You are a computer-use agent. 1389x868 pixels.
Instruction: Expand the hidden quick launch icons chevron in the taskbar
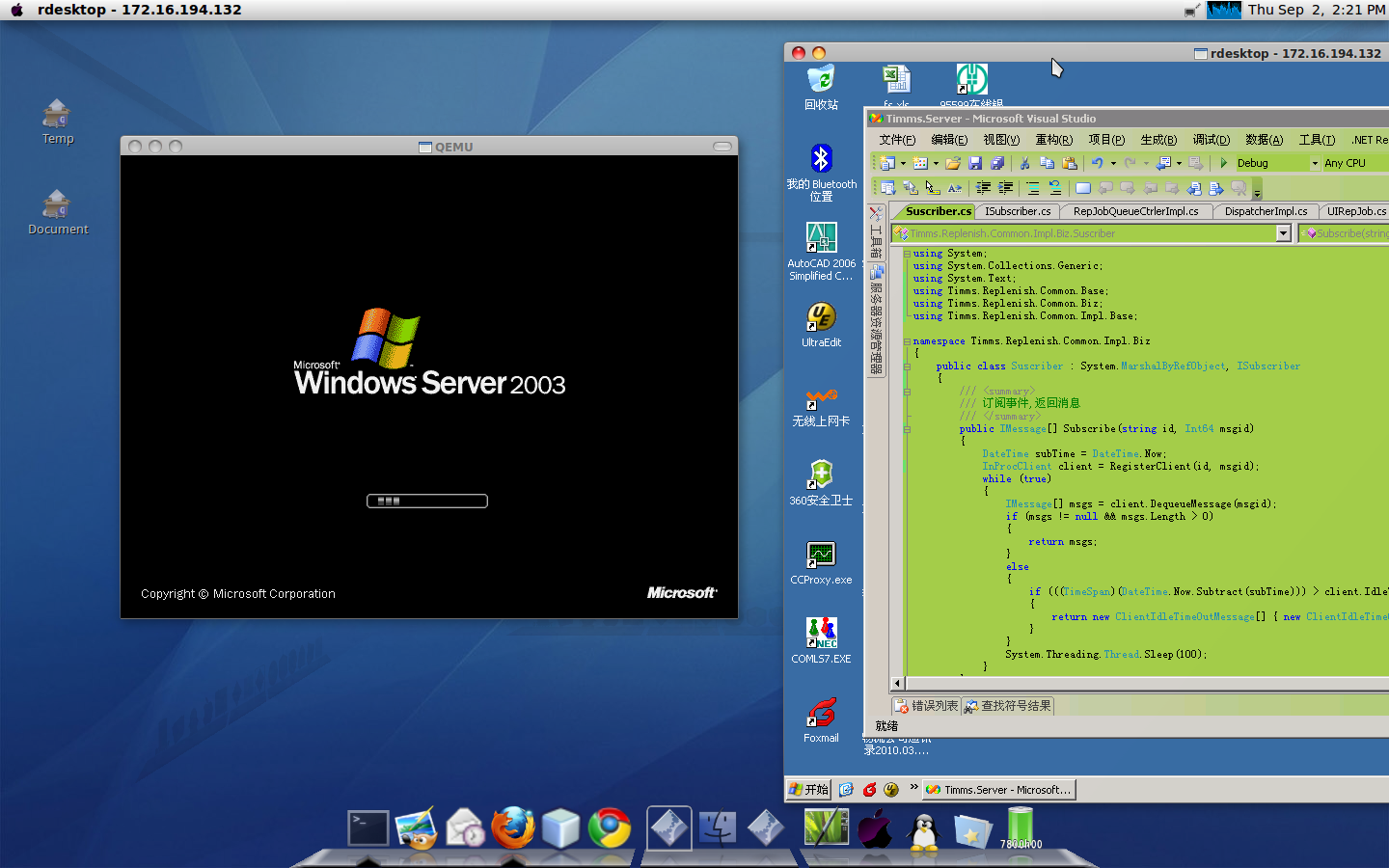(x=913, y=787)
